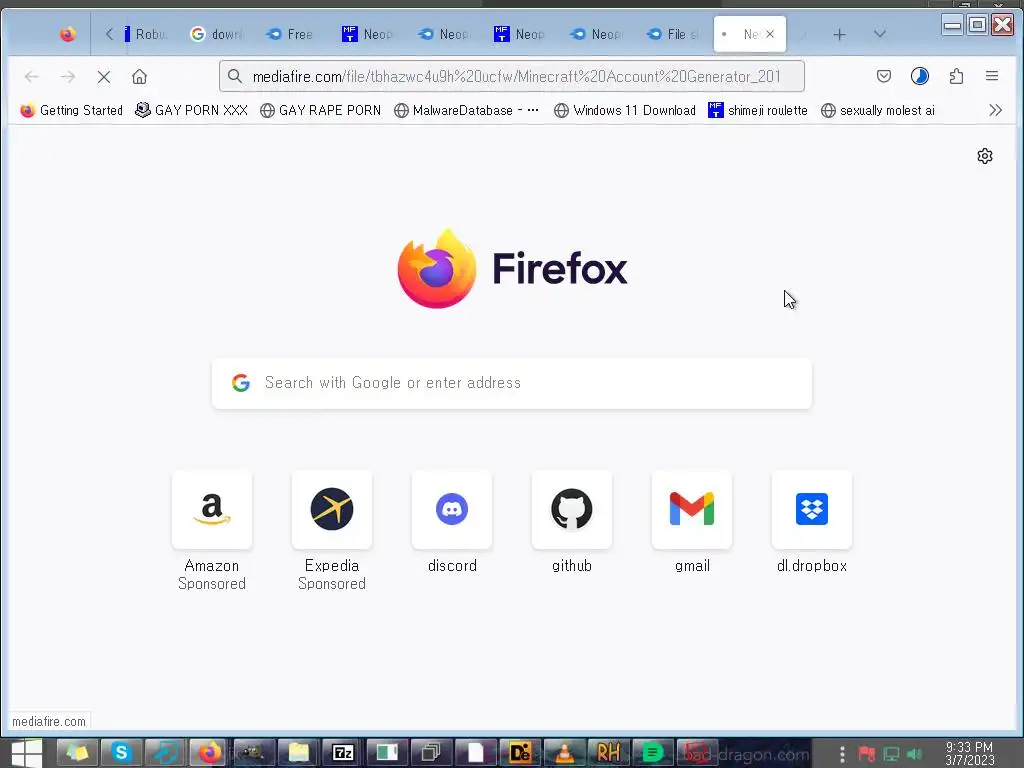Stop loading the page with the X button

[x=103, y=77]
